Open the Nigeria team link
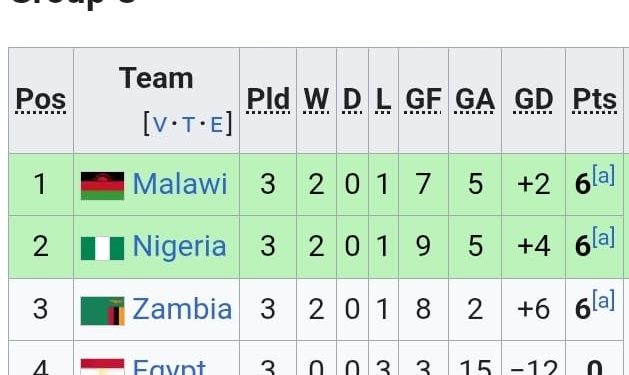 179,246
